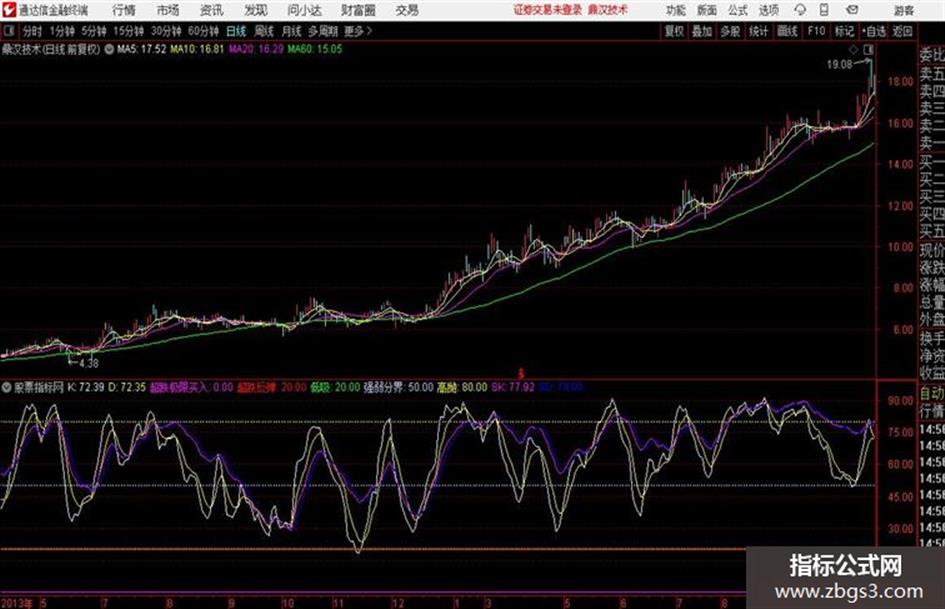Click the 游客 user account label
Screen dimensions: 945x609
tap(904, 10)
